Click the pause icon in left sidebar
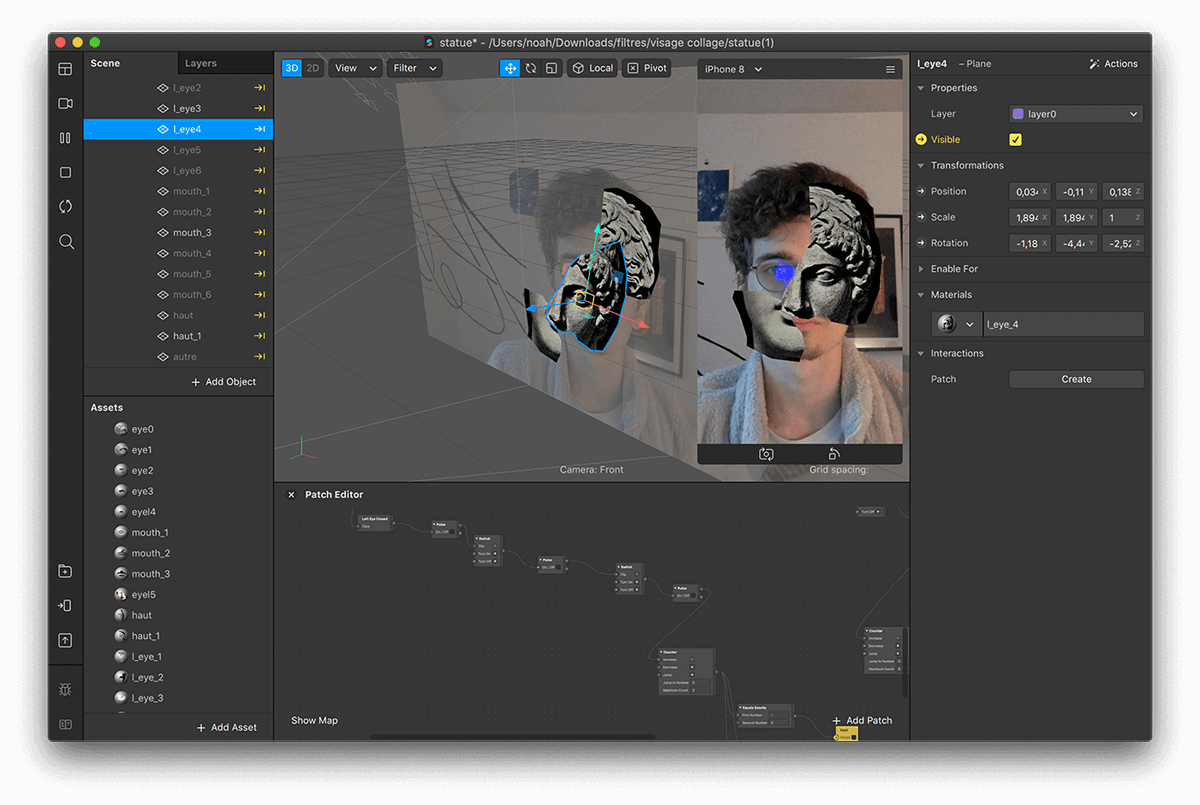The height and width of the screenshot is (805, 1200). [x=65, y=138]
